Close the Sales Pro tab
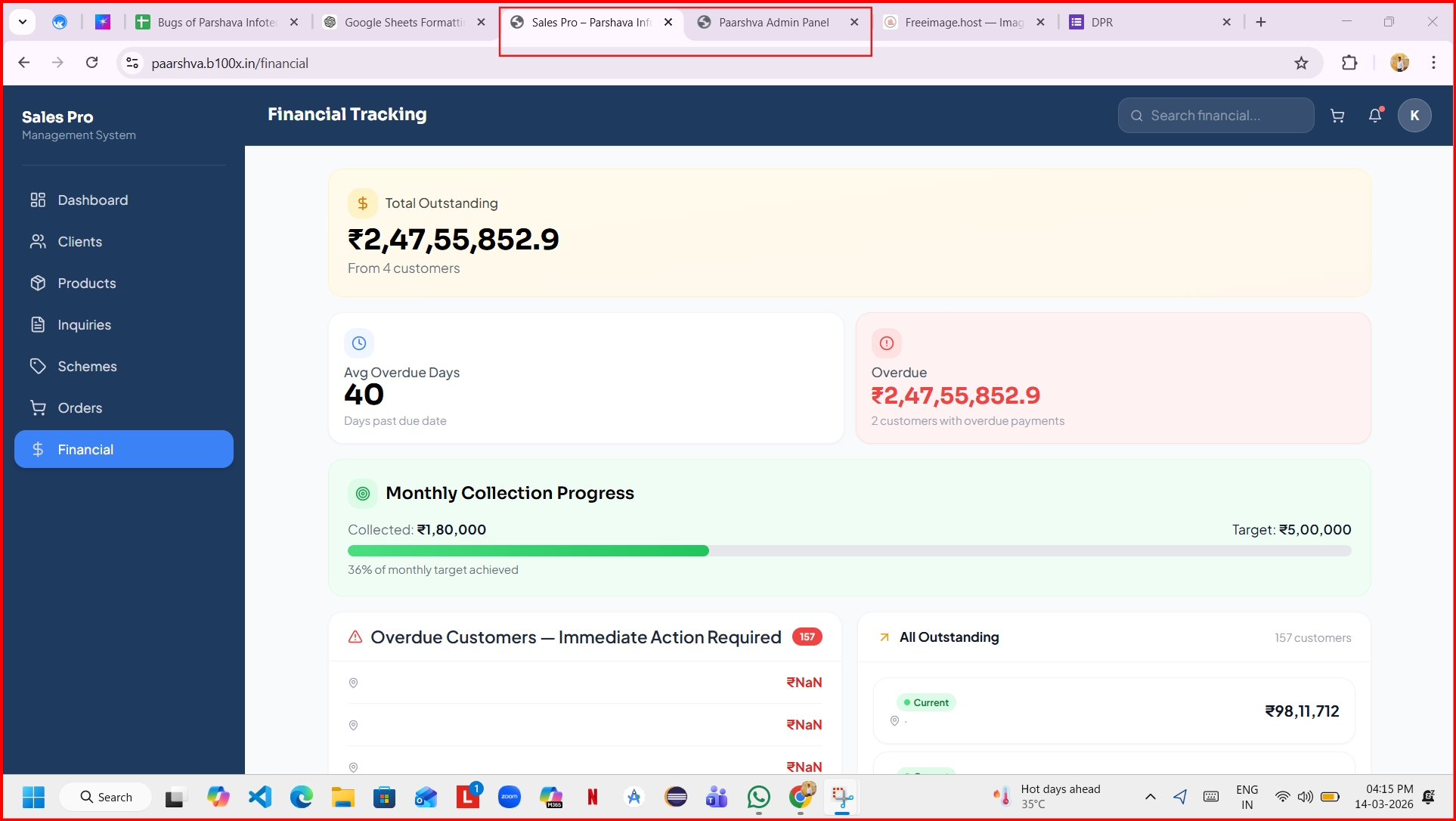1456x821 pixels. pos(668,22)
